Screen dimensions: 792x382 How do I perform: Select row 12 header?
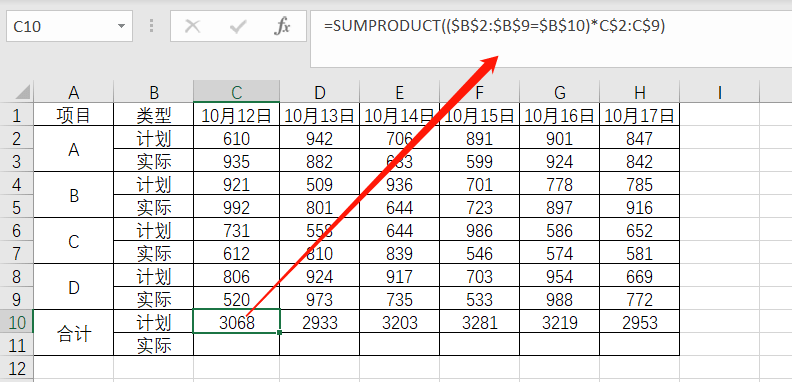[17, 367]
